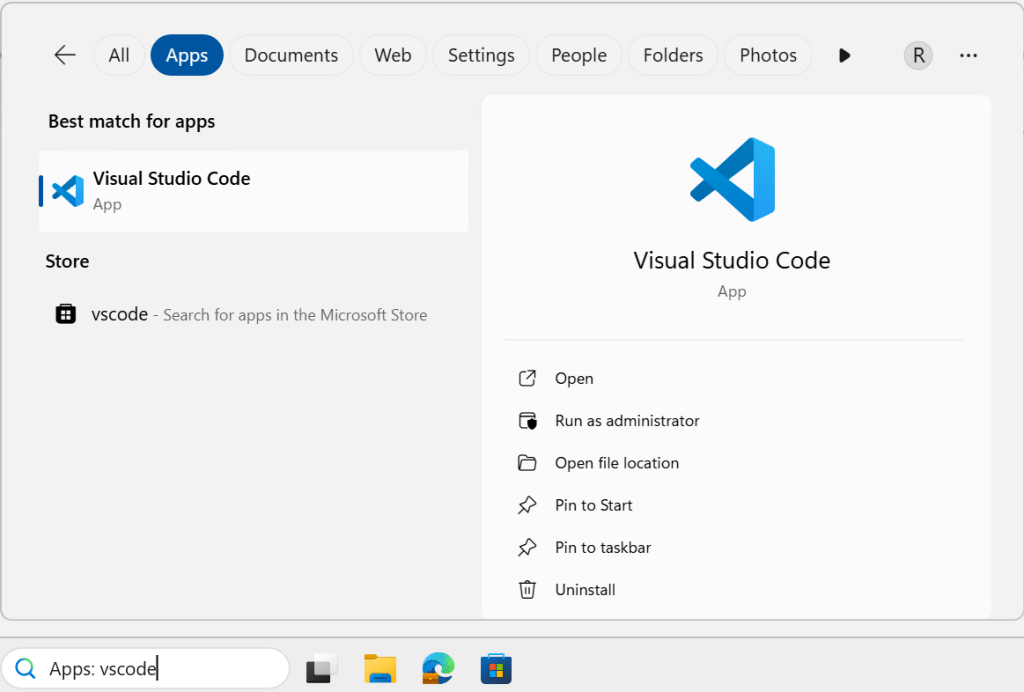Screen dimensions: 1024x692
Task: Expand more filters with the play arrow
Action: [844, 55]
